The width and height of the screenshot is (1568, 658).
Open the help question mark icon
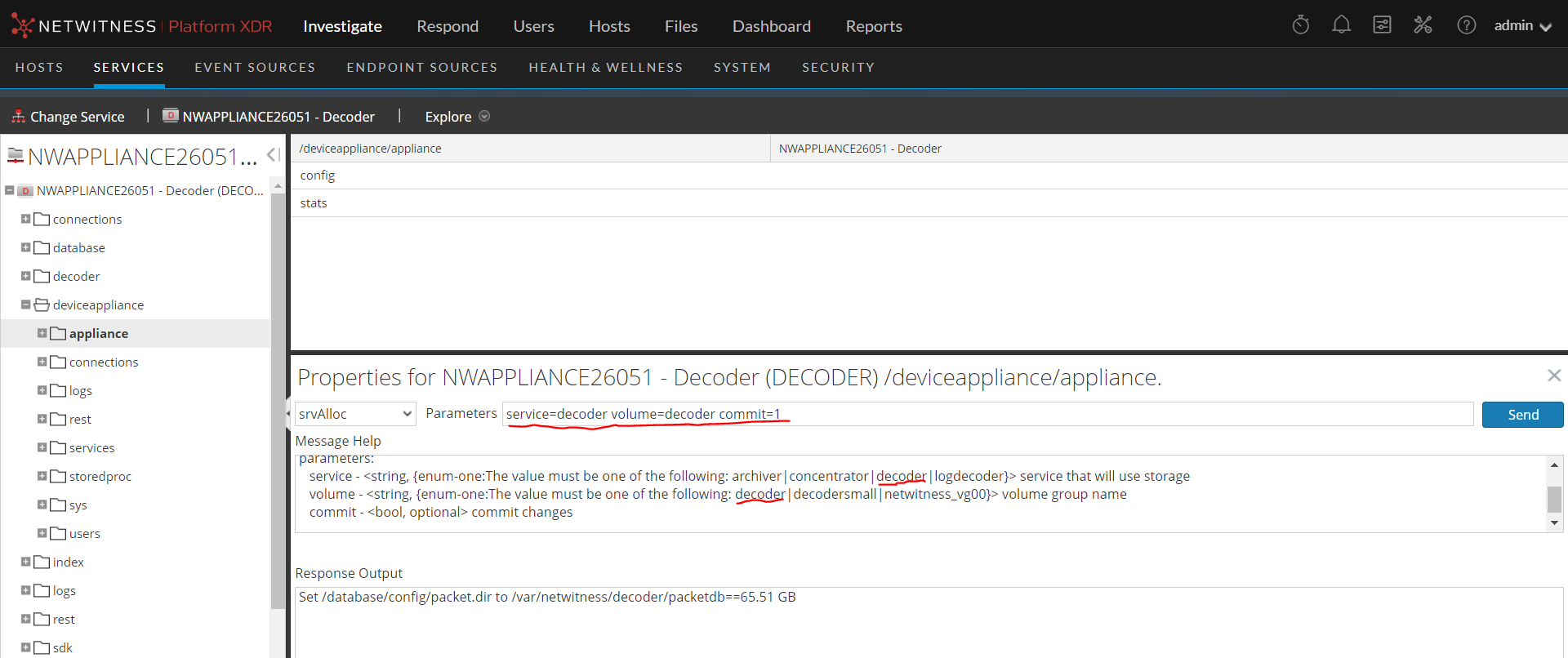click(x=1466, y=25)
